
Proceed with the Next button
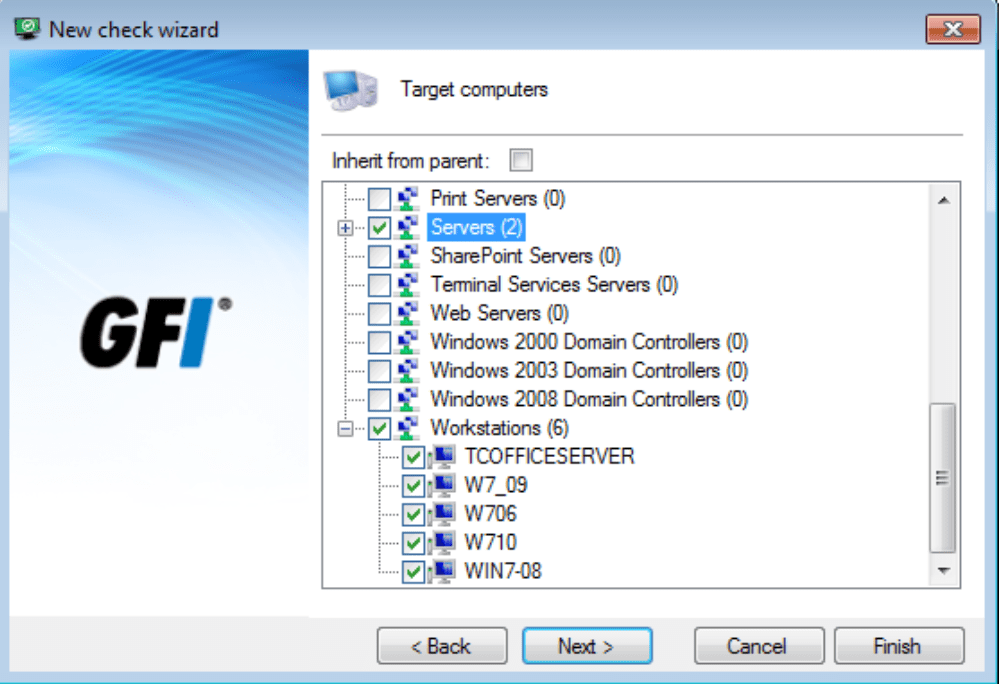(587, 646)
